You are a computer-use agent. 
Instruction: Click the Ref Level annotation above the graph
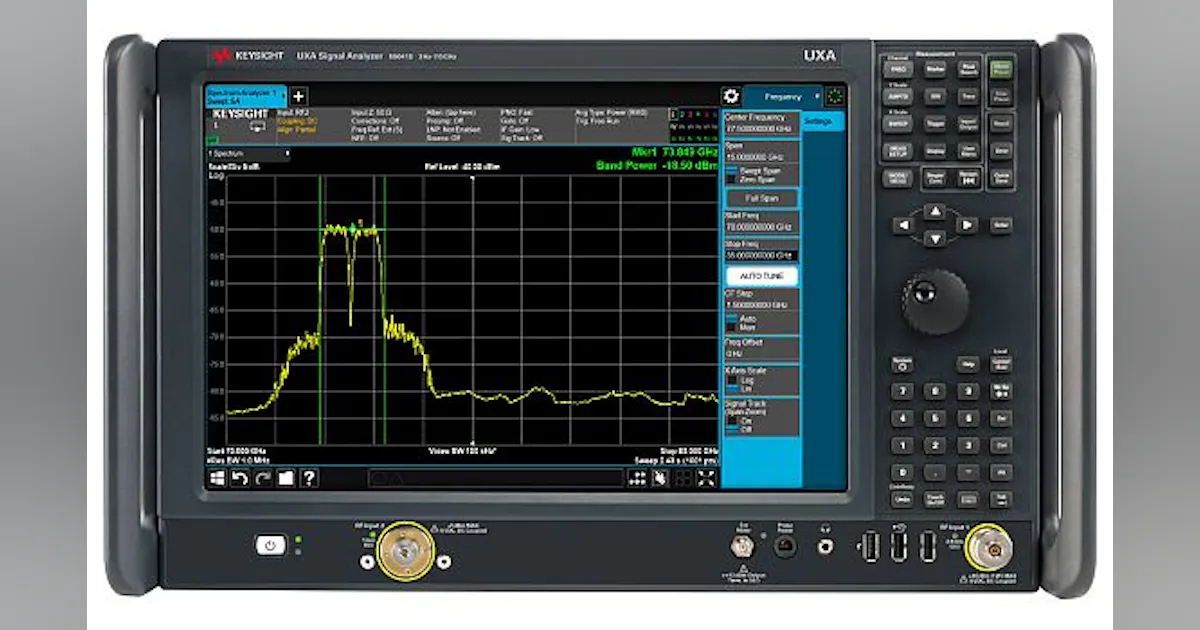tap(462, 166)
